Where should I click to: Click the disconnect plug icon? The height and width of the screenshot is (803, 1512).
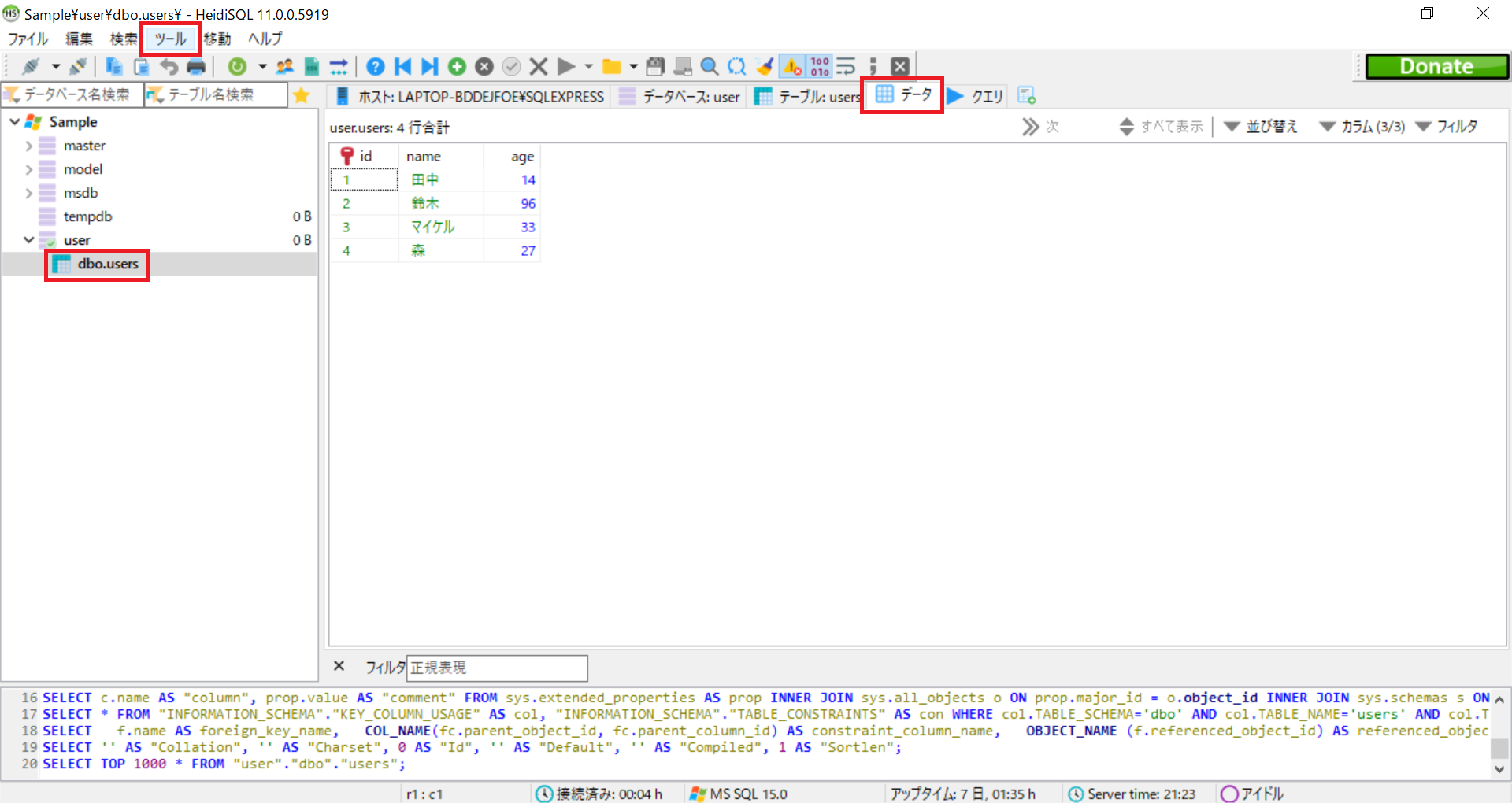[x=78, y=67]
